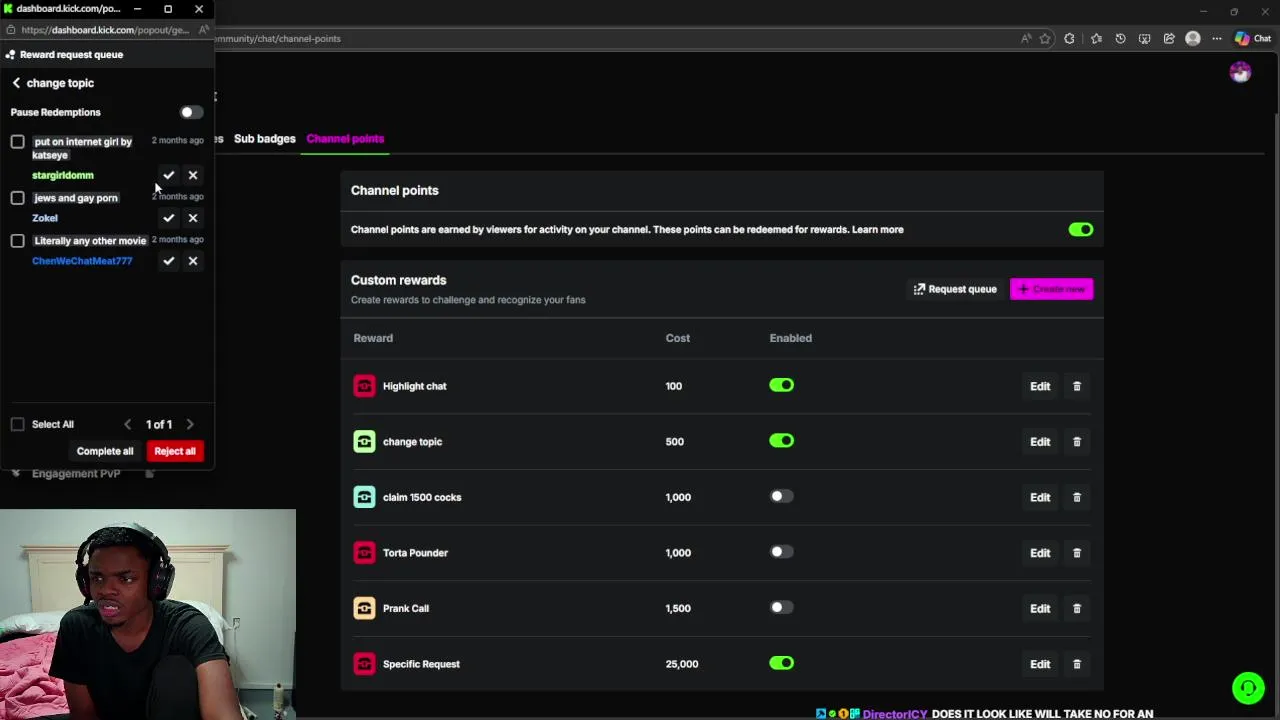Delete the Highlight chat reward

(1077, 386)
